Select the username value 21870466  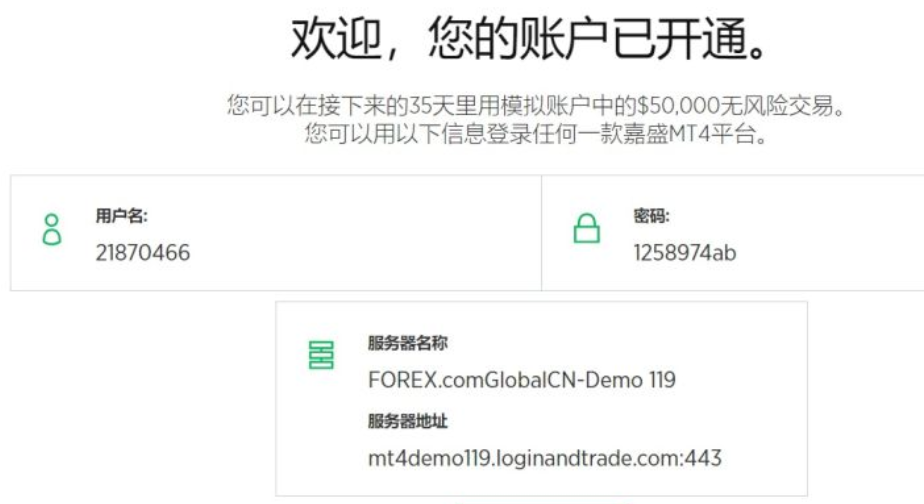(143, 253)
